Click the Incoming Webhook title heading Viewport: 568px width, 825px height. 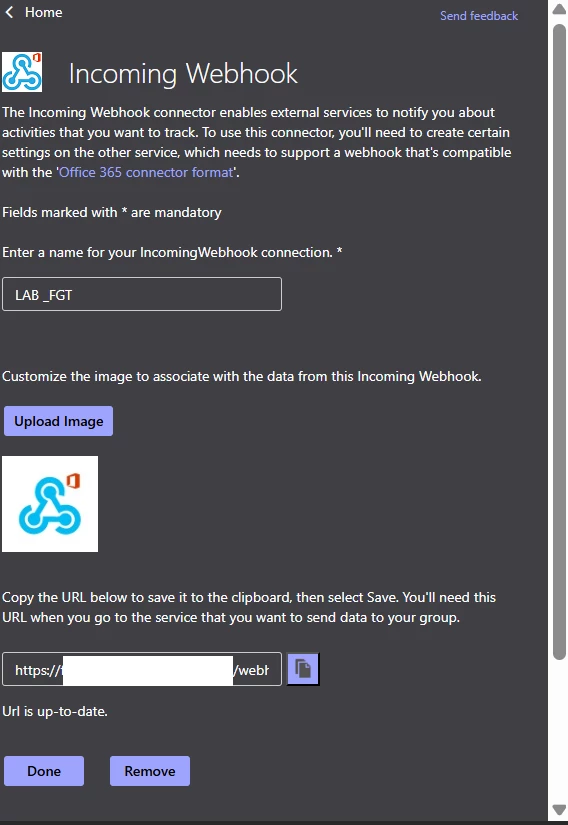pyautogui.click(x=183, y=74)
